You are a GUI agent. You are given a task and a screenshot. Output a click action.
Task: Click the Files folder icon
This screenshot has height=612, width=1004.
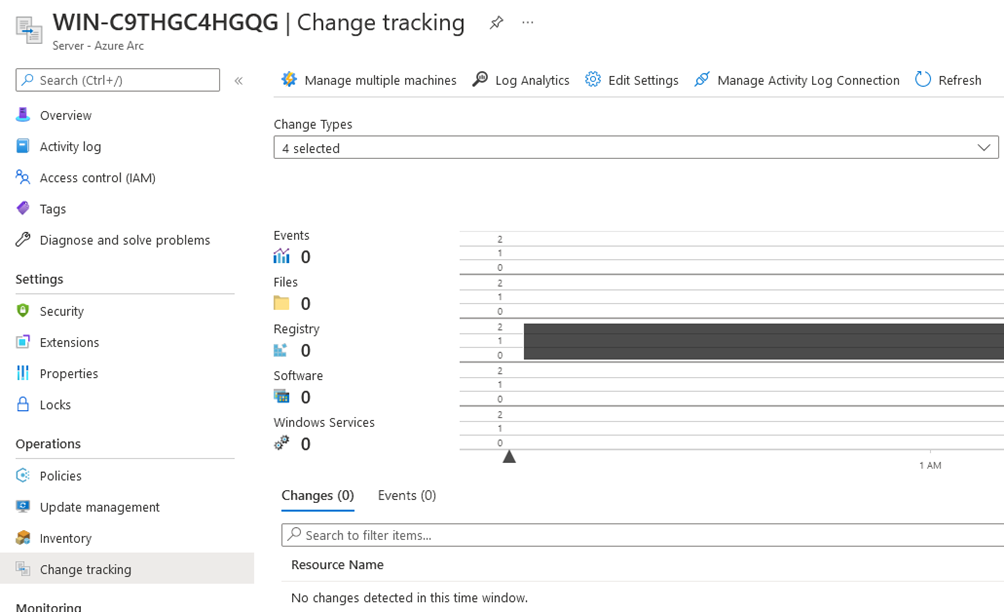point(282,303)
